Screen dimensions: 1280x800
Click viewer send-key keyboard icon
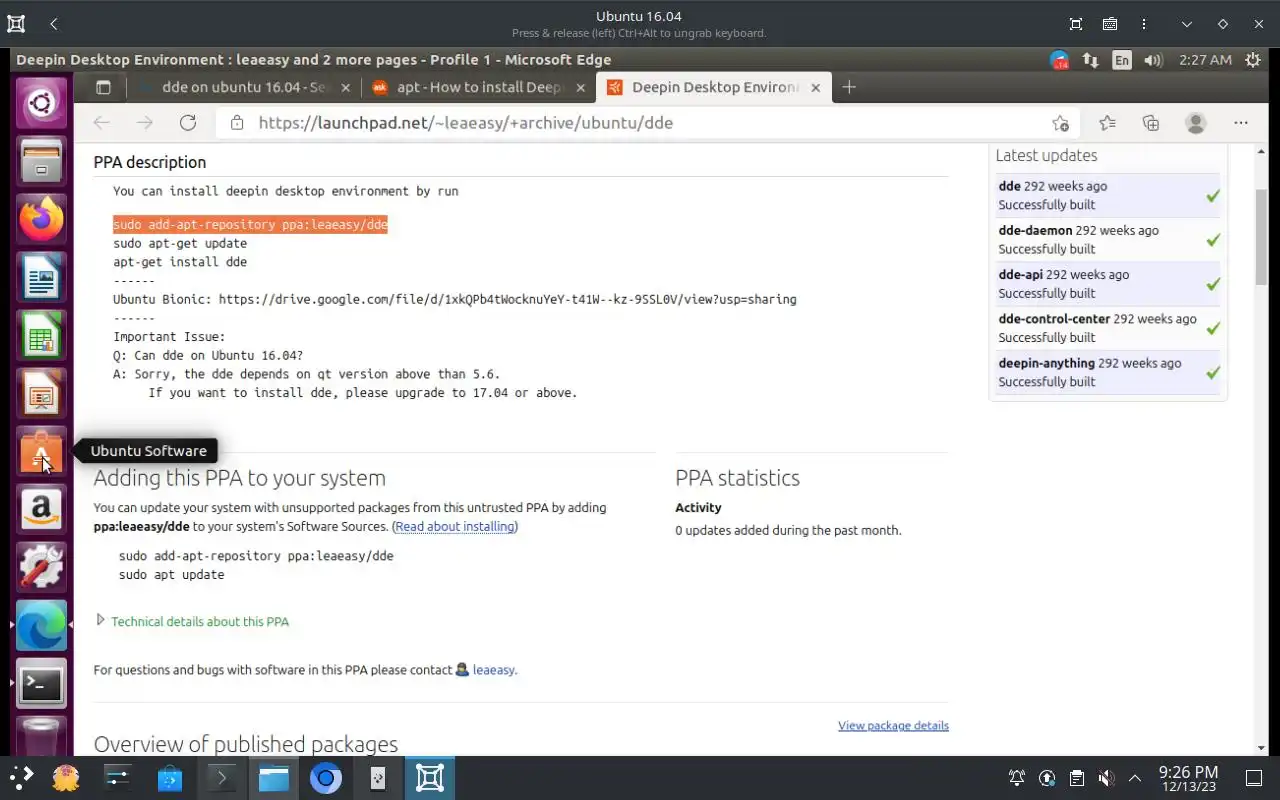pyautogui.click(x=1110, y=24)
